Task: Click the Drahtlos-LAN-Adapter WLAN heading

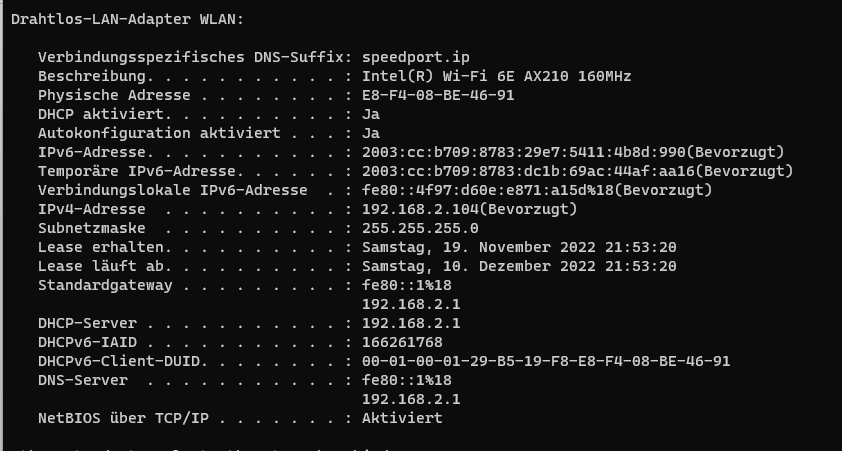Action: (x=127, y=19)
